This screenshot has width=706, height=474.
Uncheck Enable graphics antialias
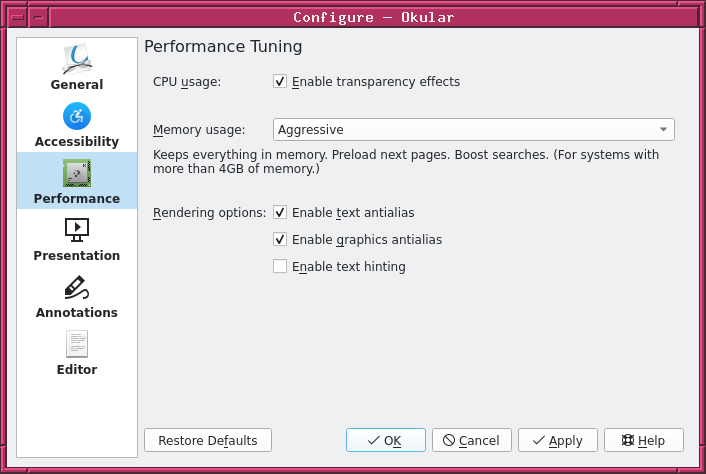tap(280, 240)
